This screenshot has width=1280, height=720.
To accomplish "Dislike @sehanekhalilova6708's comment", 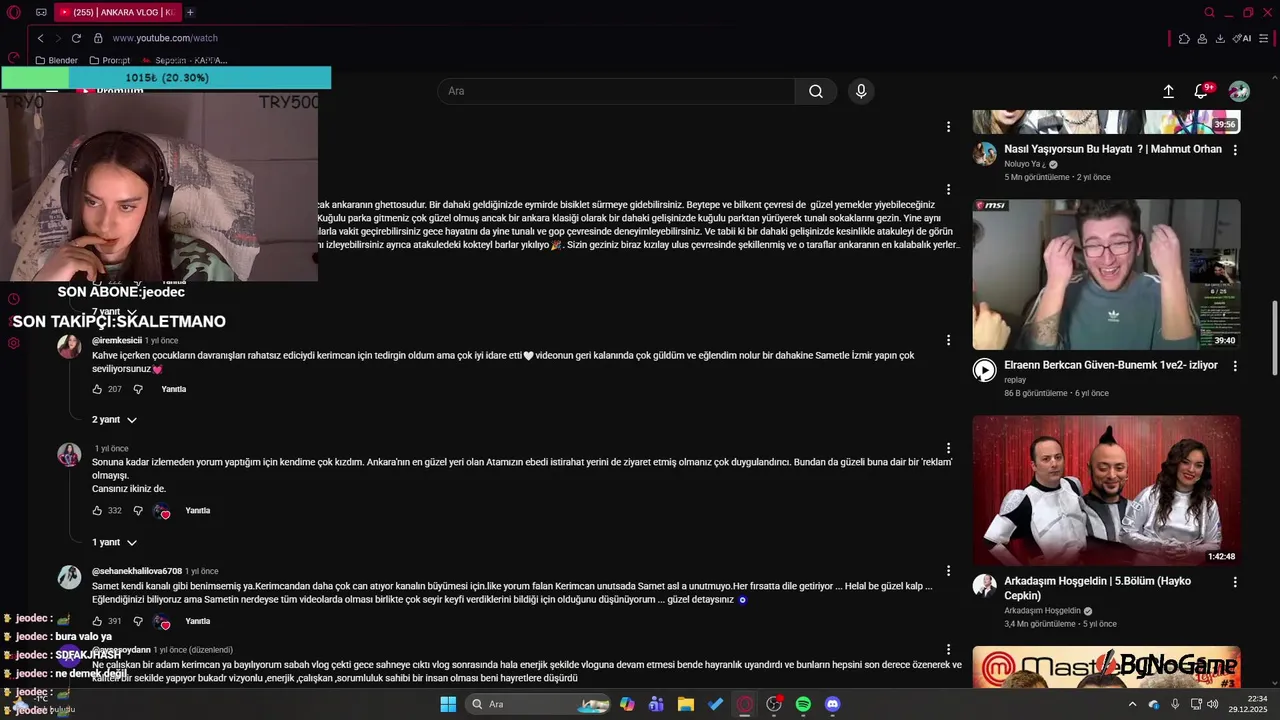I will (138, 621).
